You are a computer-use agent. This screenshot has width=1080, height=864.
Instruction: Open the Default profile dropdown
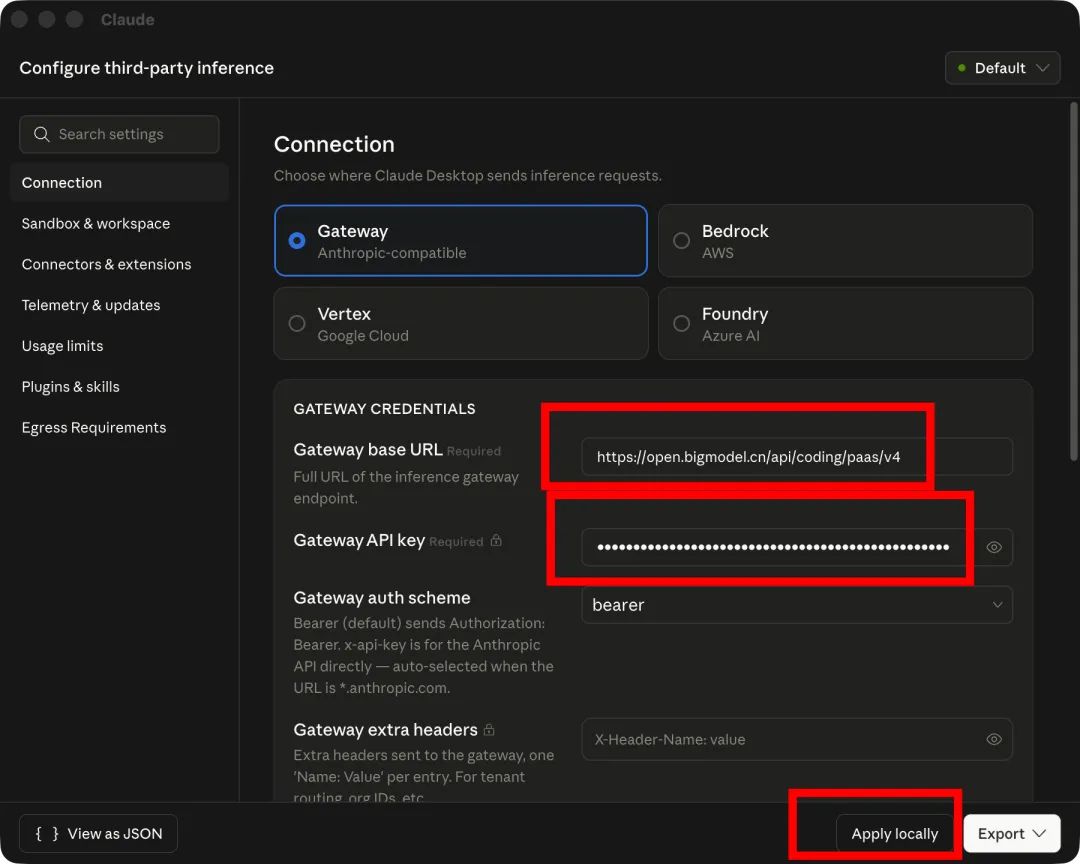tap(1002, 68)
